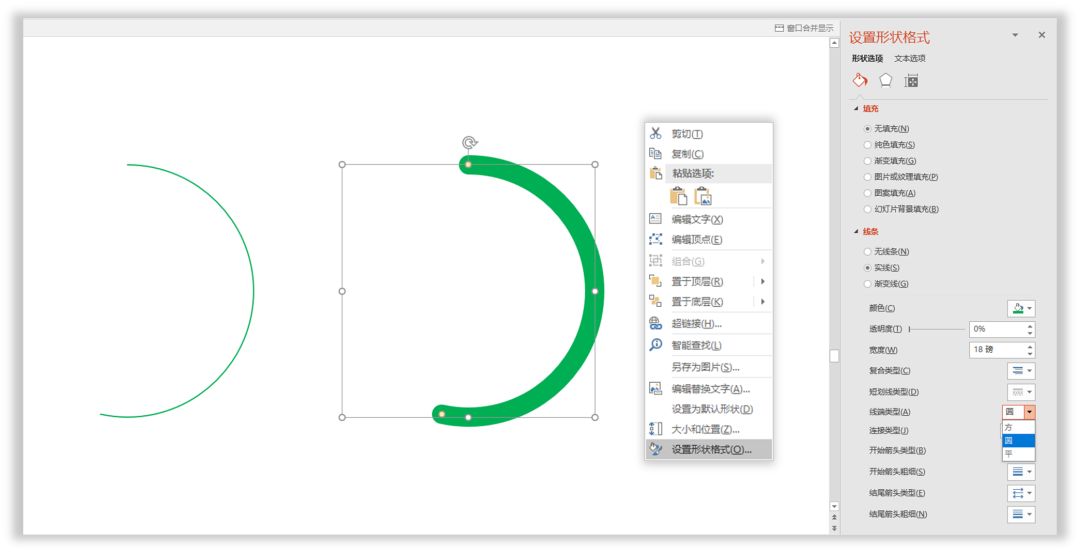Choose 编辑文字(X) in context menu
Screen dimensions: 1080x553
click(x=709, y=219)
